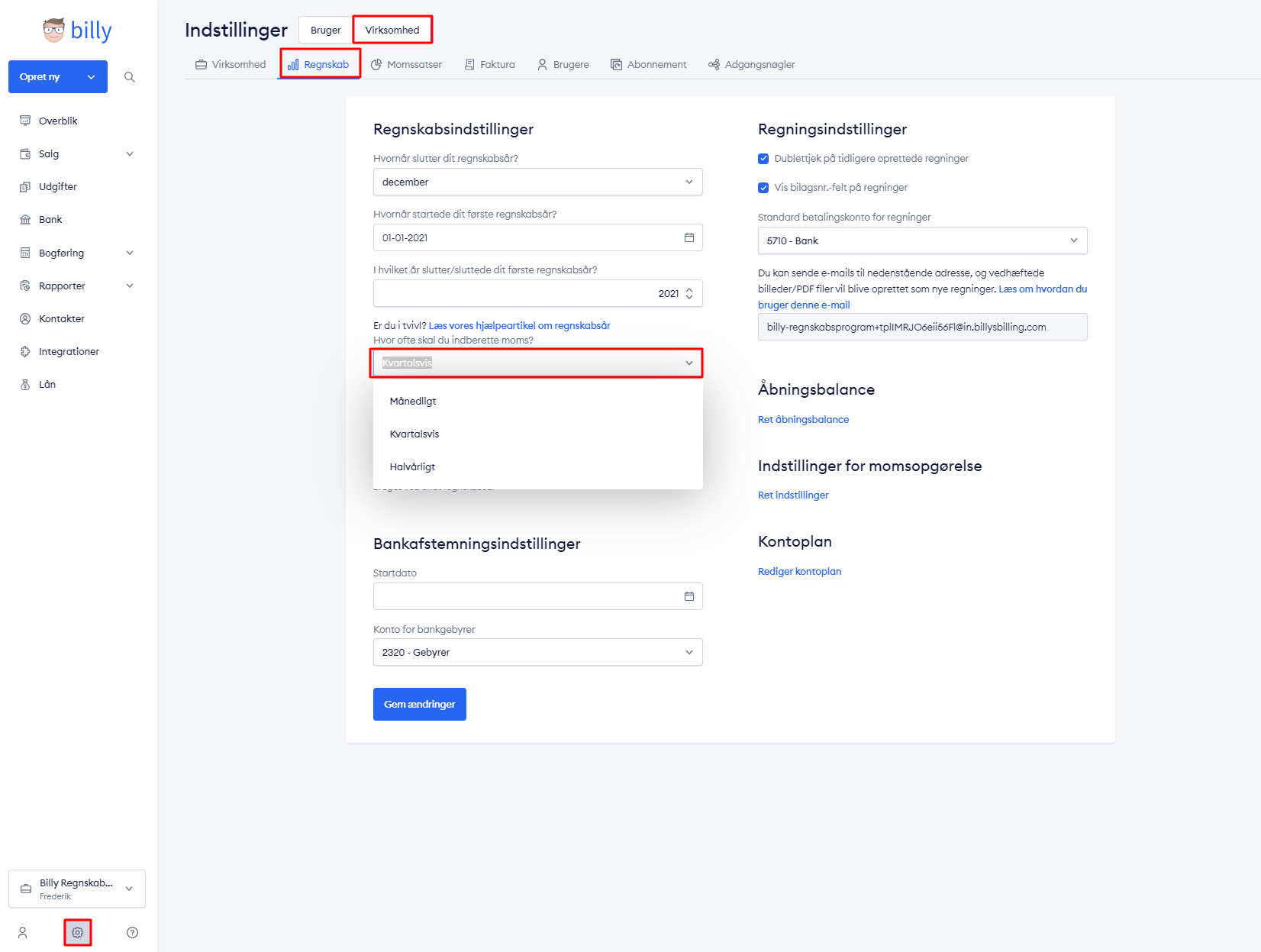Screen dimensions: 1261x952
Task: Open the Regnskab sub-tab
Action: [x=319, y=65]
